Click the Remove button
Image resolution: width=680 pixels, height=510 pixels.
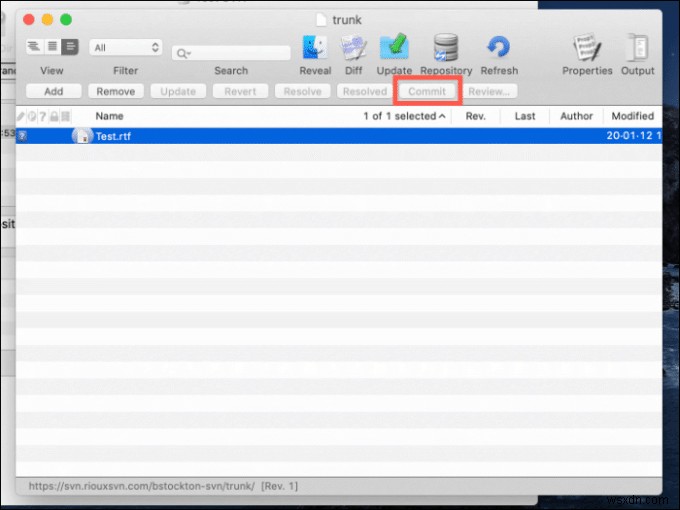tap(116, 92)
